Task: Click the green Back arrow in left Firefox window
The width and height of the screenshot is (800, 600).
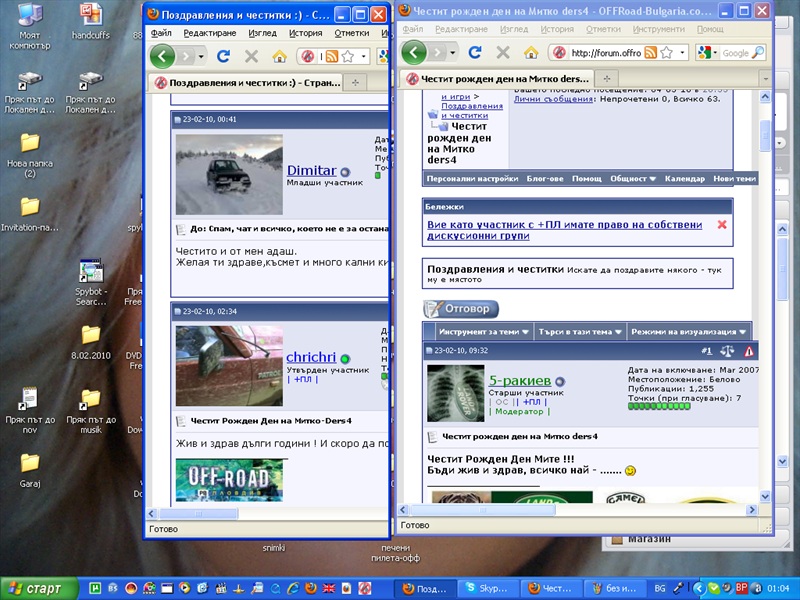Action: click(x=162, y=56)
